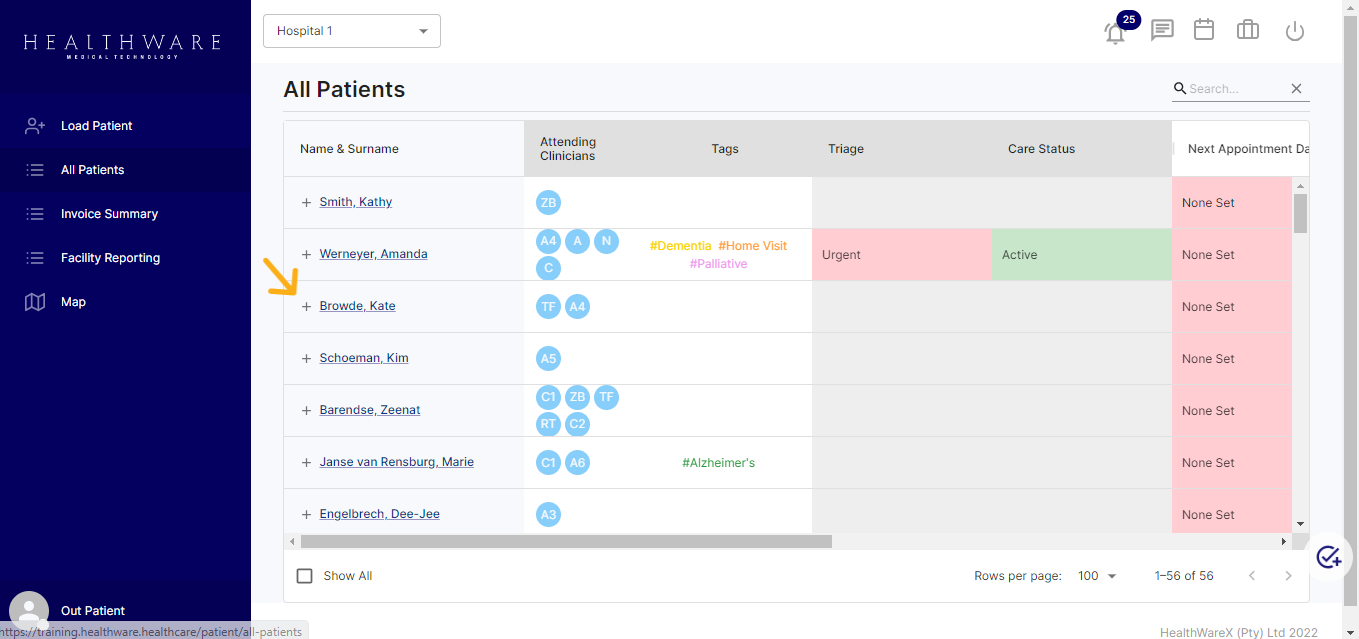Tick the Show All checkbox
The width and height of the screenshot is (1359, 639).
point(305,576)
